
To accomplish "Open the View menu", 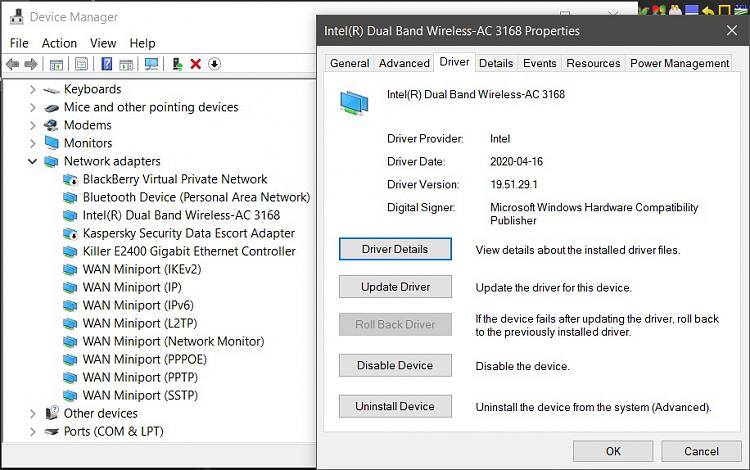I will pos(103,44).
